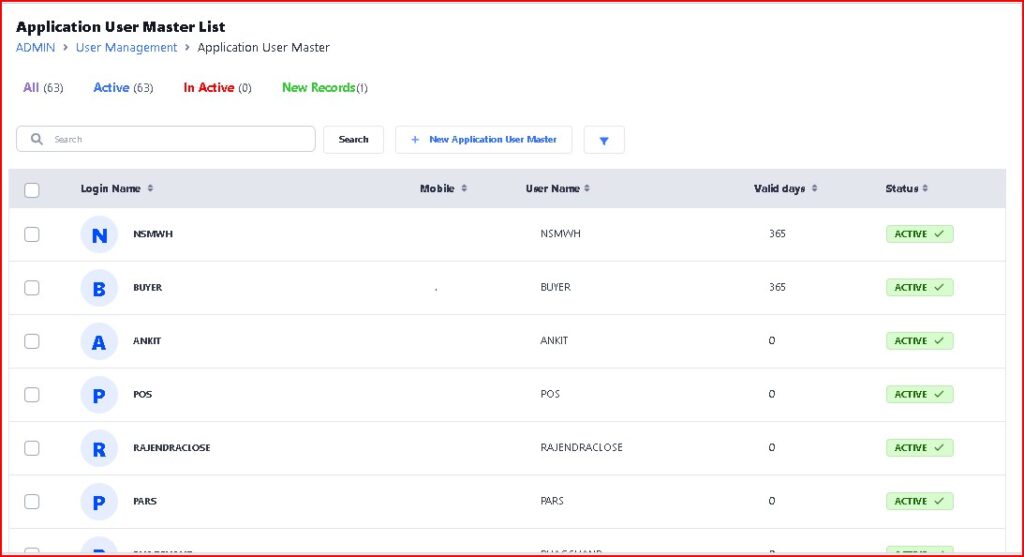Image resolution: width=1024 pixels, height=557 pixels.
Task: Select the ANKIT row checkbox
Action: coord(32,341)
